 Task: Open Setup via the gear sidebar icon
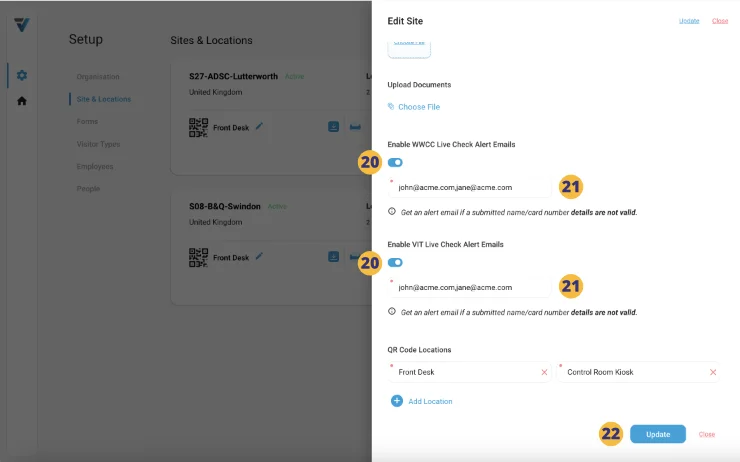coord(21,75)
